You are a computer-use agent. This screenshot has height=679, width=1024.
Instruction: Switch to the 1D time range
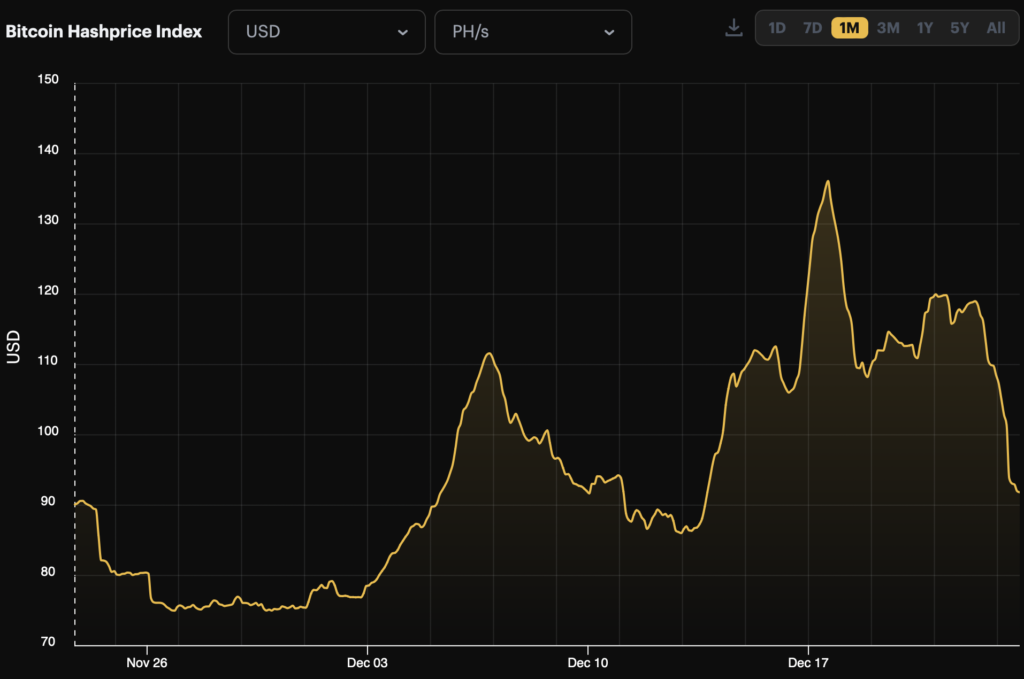click(777, 28)
